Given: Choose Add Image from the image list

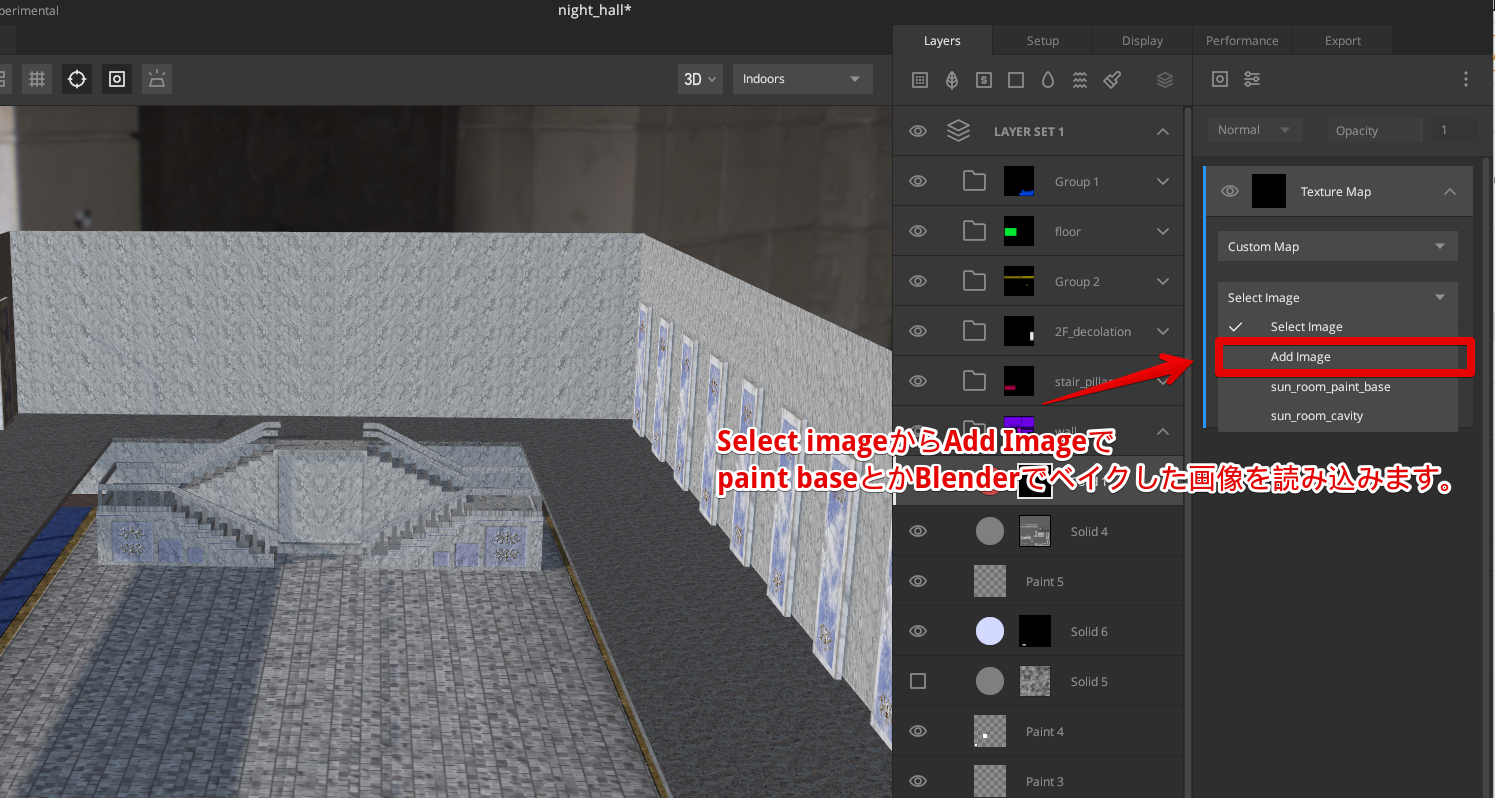Looking at the screenshot, I should click(x=1300, y=356).
